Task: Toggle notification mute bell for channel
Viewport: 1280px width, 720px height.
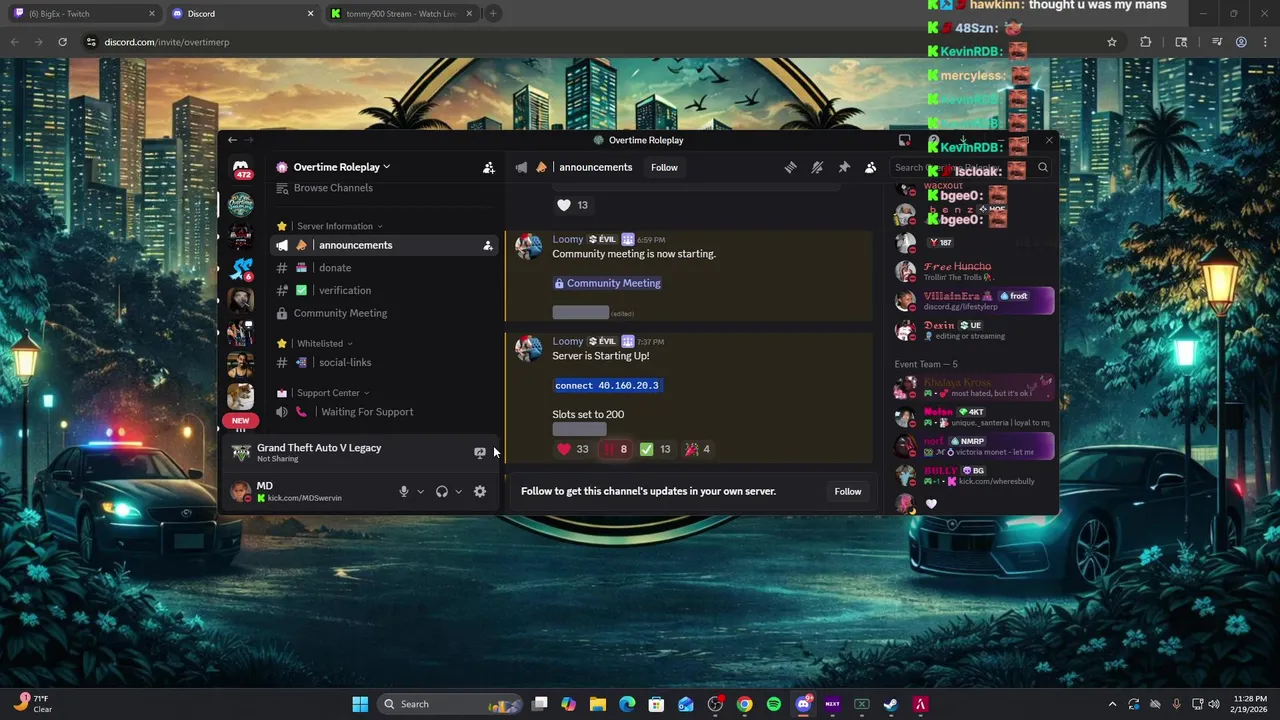Action: pos(817,168)
